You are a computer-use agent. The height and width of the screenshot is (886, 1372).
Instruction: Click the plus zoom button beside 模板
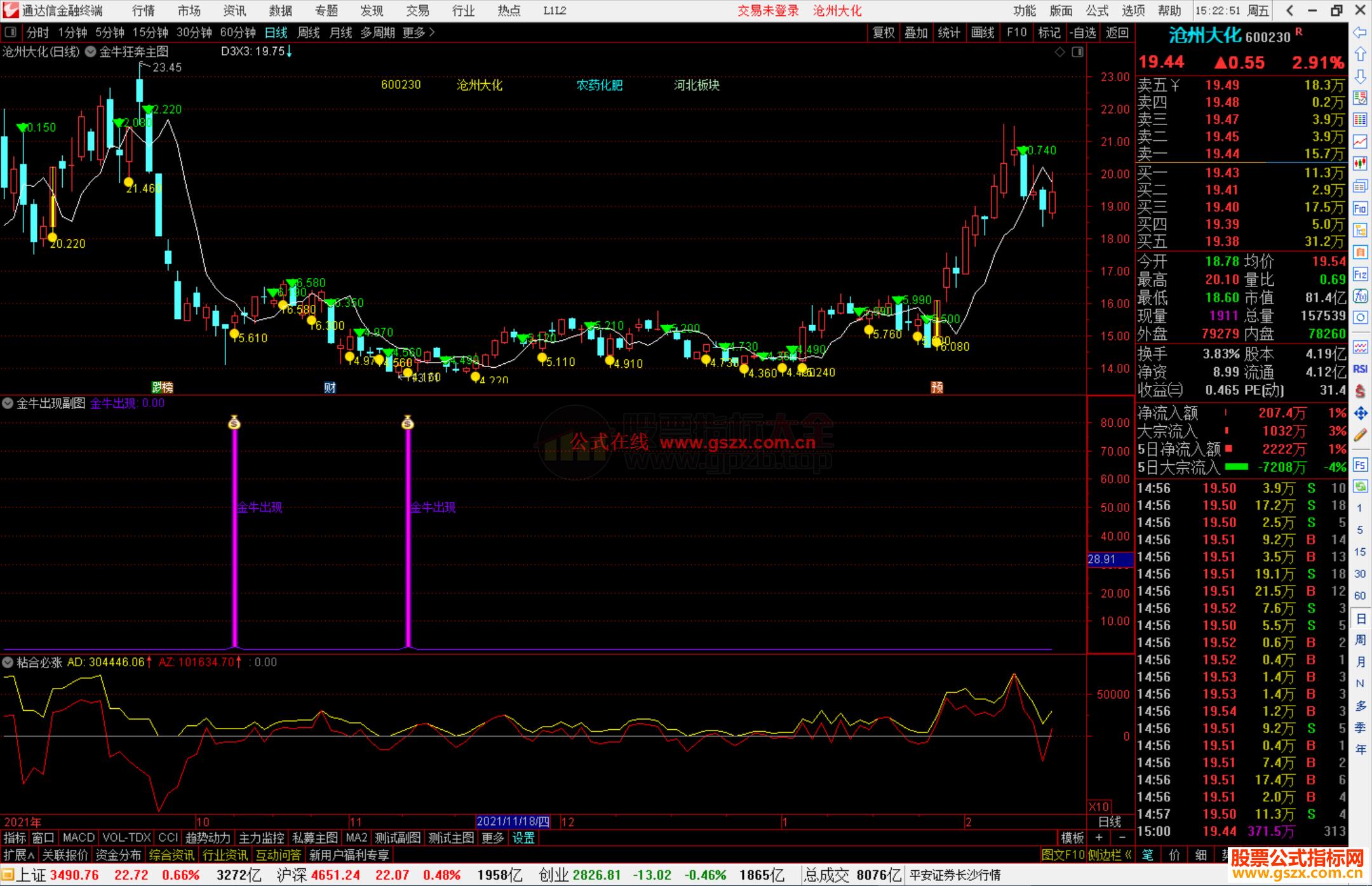coord(1099,838)
